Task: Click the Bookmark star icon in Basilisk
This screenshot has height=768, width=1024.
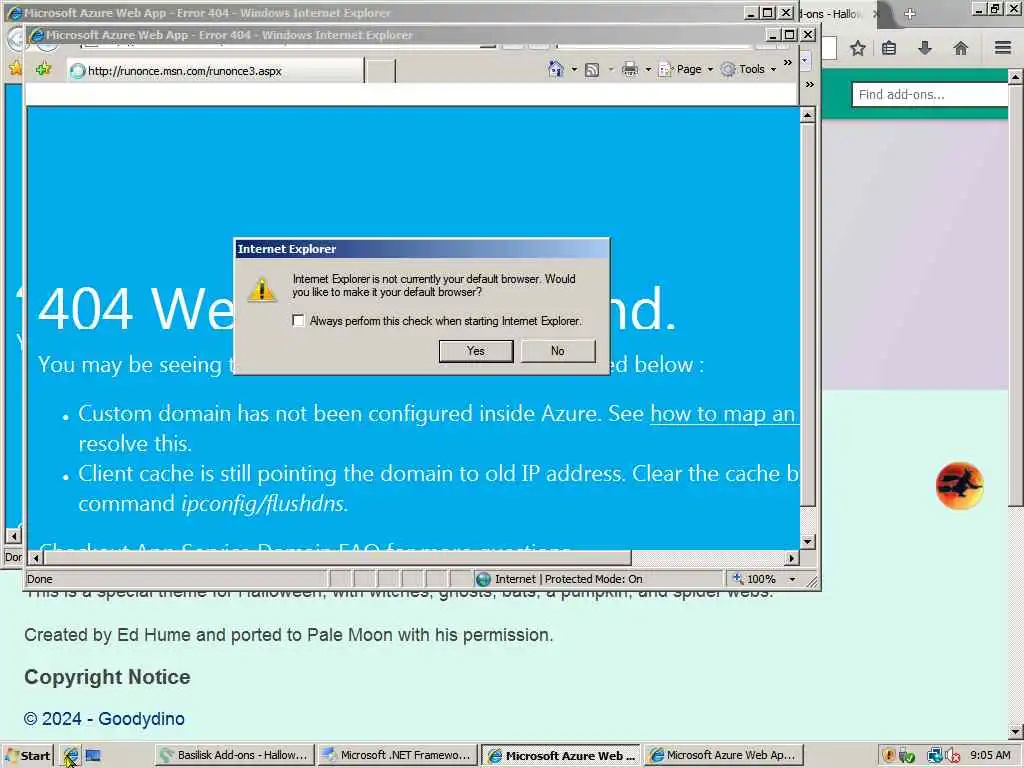Action: tap(858, 48)
